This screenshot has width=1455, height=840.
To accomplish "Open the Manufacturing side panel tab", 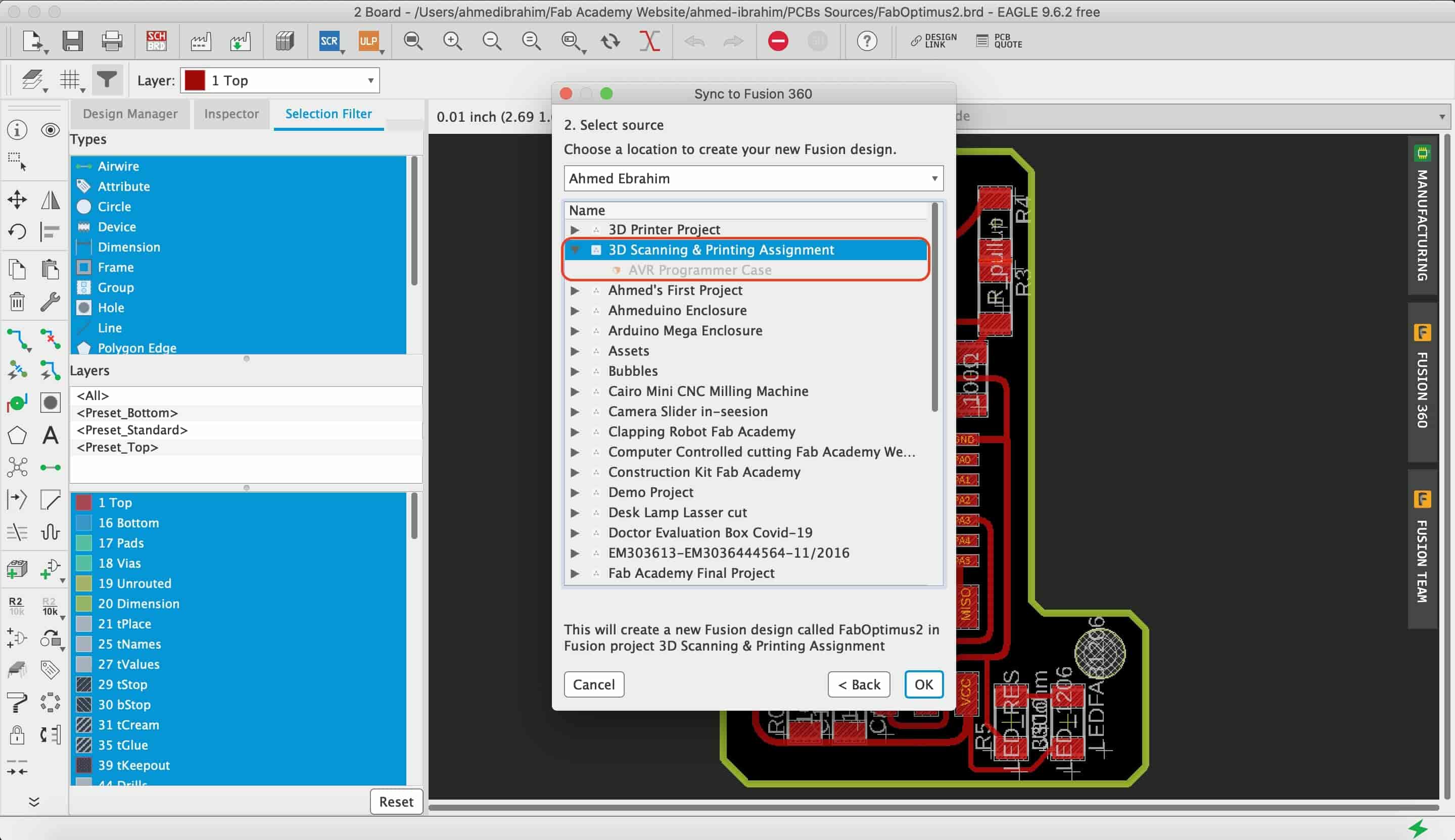I will tap(1422, 215).
